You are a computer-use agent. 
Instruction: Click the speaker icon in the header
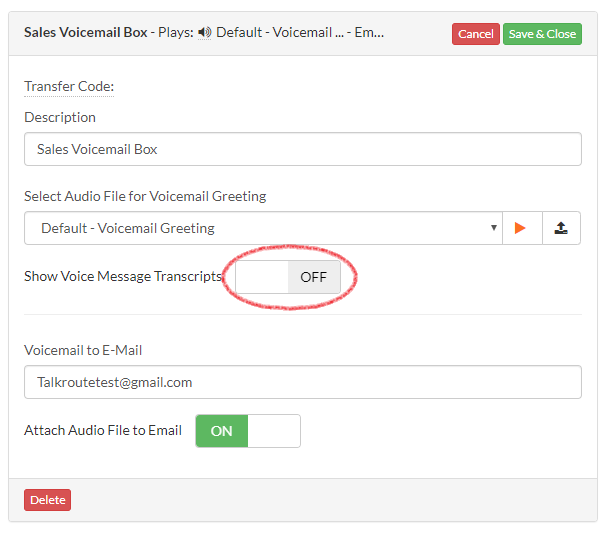click(204, 32)
